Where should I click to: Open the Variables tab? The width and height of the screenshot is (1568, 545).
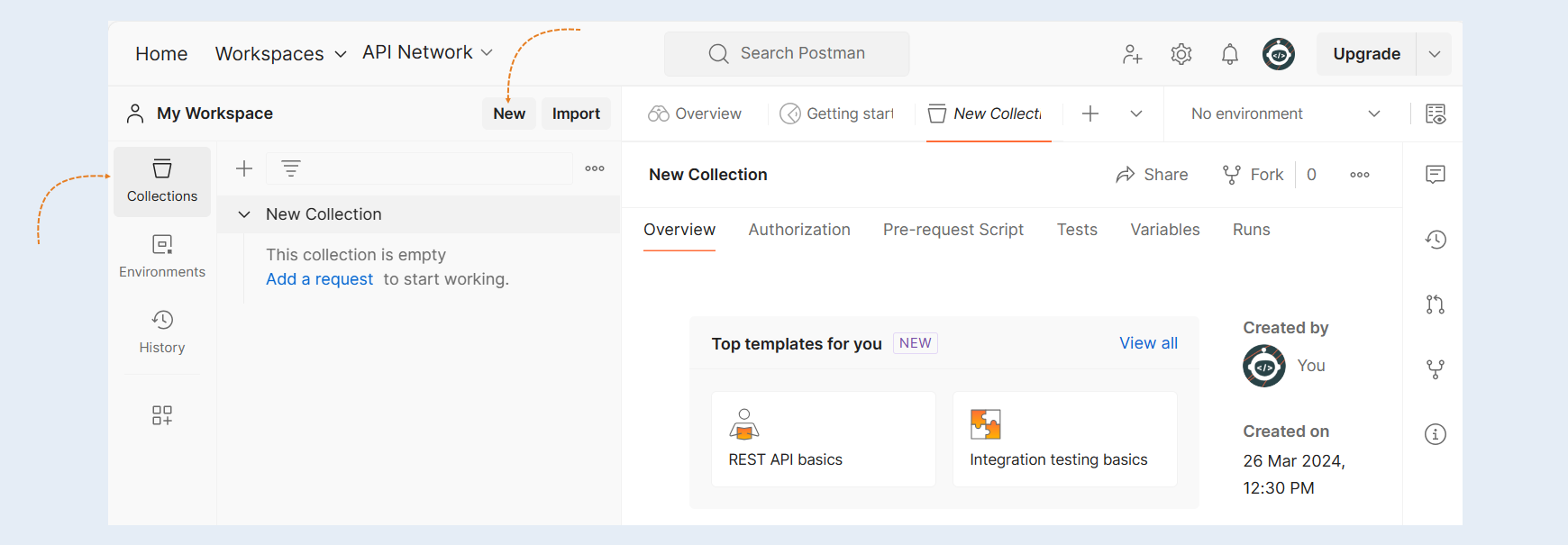click(x=1165, y=230)
